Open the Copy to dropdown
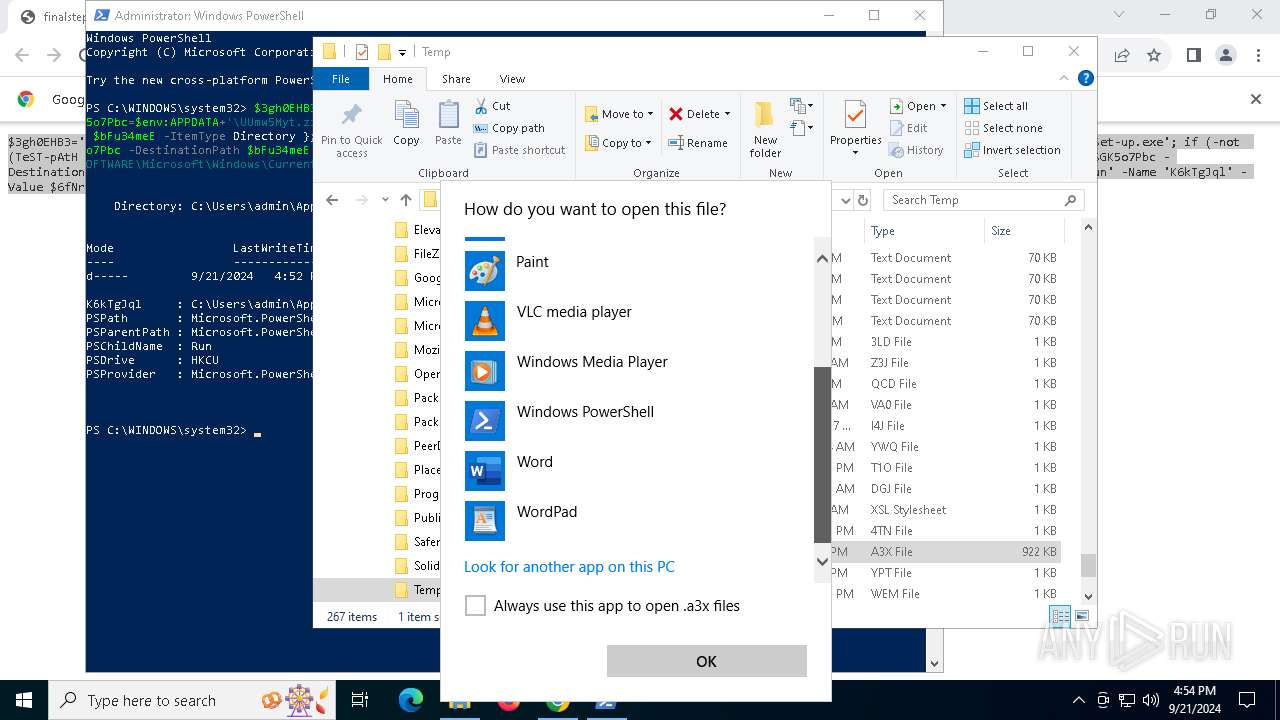The image size is (1280, 720). [x=619, y=143]
